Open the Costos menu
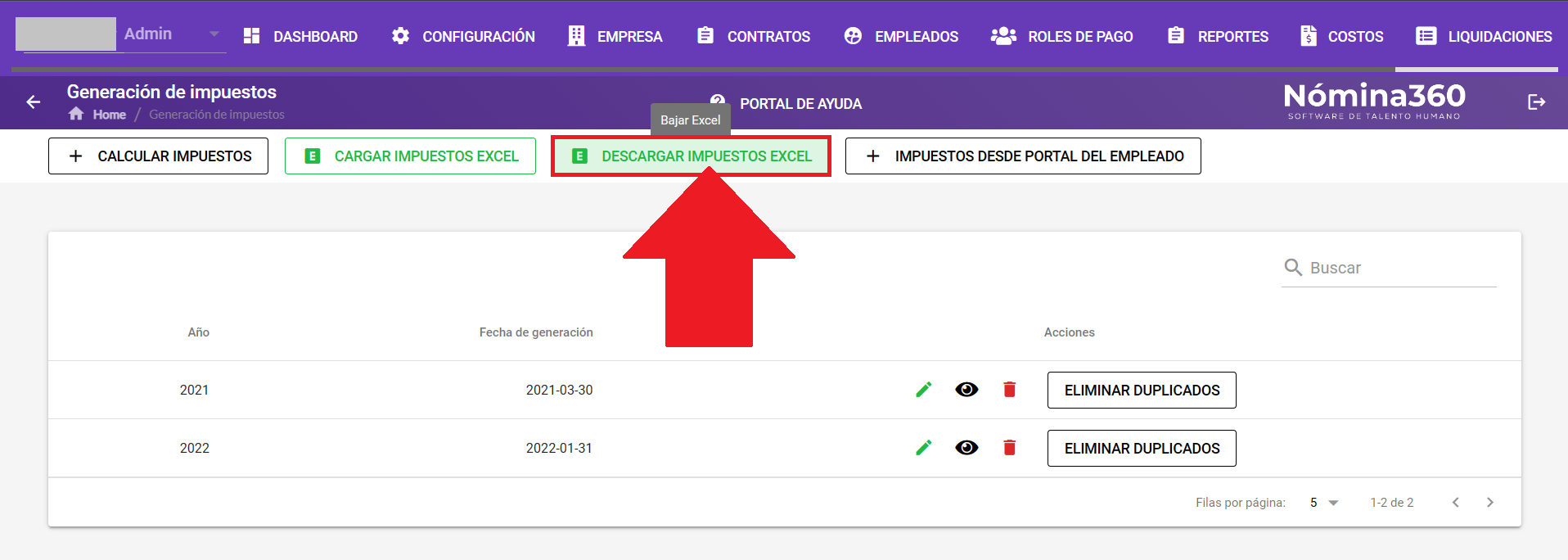The image size is (1568, 560). click(1342, 36)
